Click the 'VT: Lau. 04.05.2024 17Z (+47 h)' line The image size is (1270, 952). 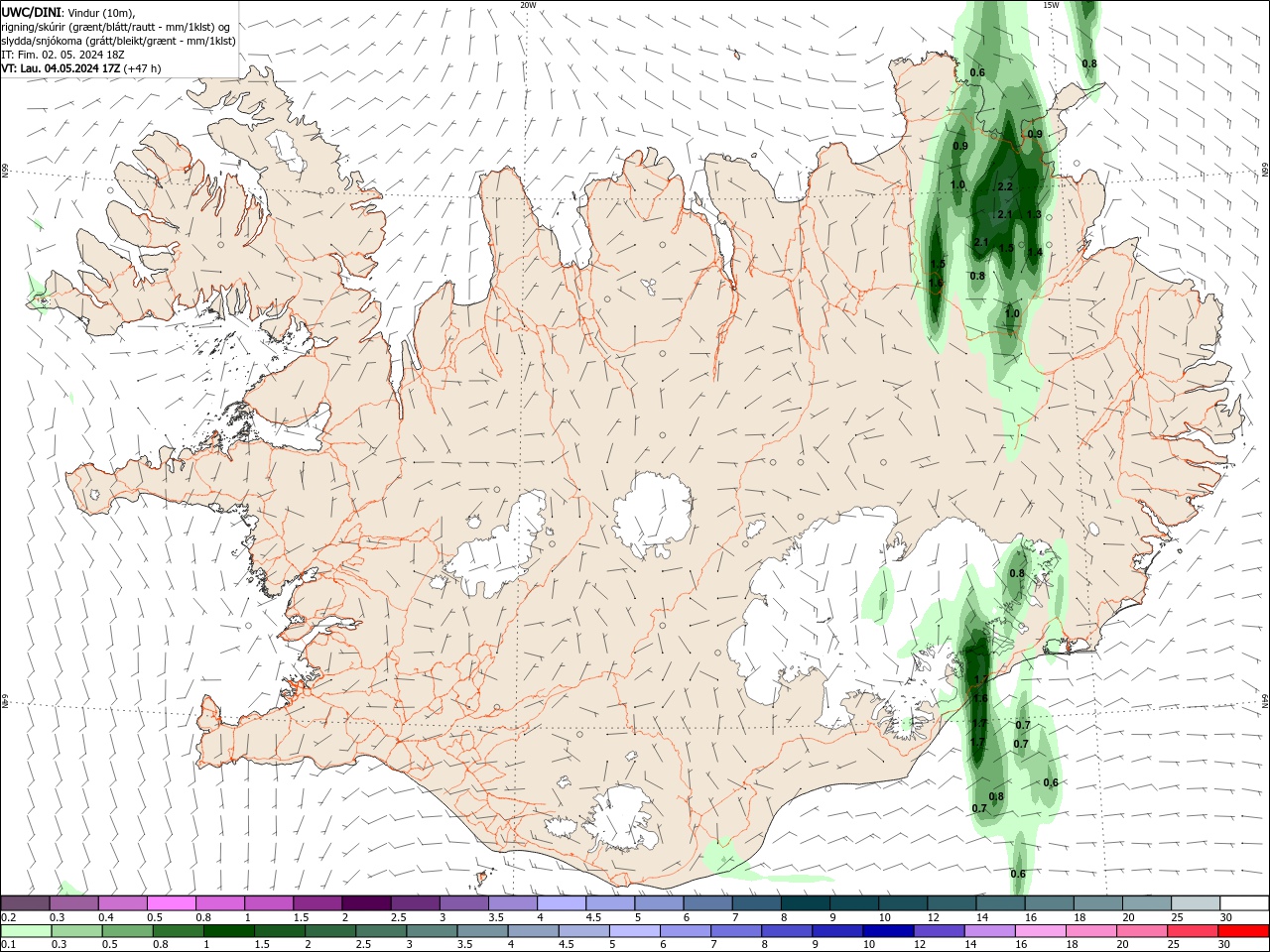click(x=81, y=68)
